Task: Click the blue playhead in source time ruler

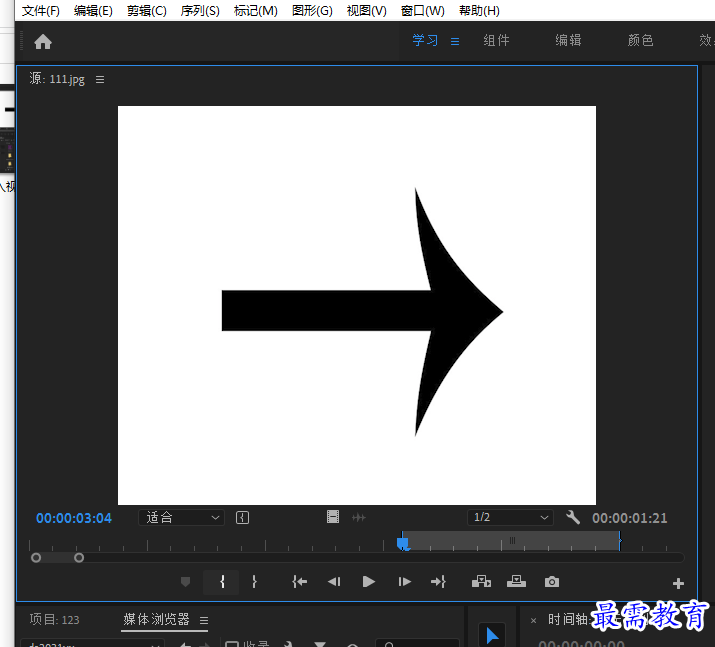Action: click(x=403, y=543)
